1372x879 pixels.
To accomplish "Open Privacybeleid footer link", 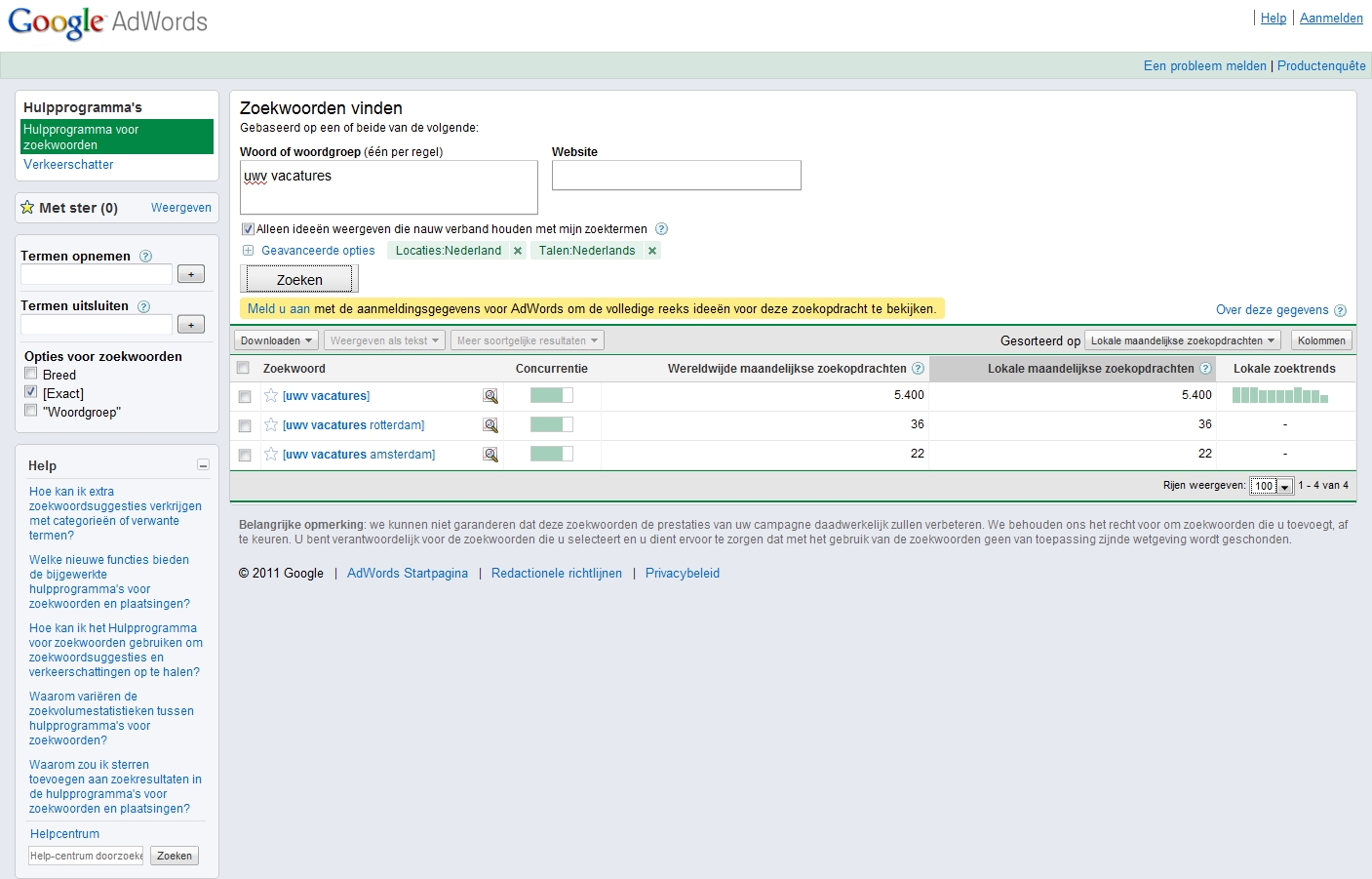I will coord(683,574).
